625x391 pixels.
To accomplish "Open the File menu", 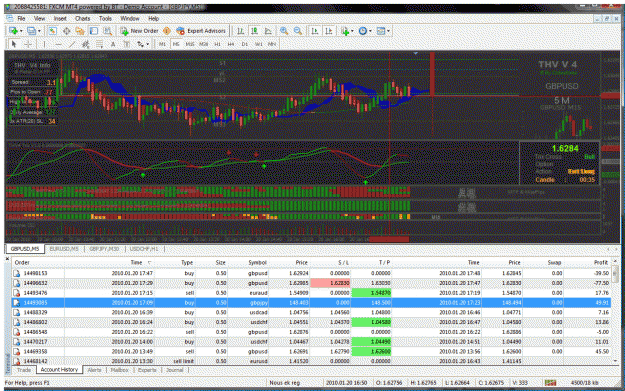I will [x=21, y=18].
